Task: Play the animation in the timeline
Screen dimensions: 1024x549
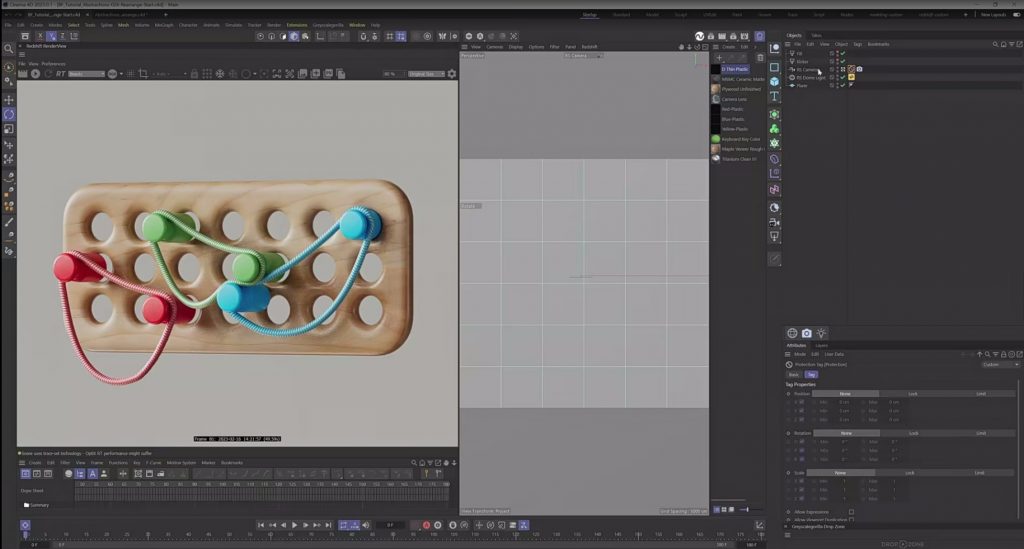Action: 295,525
